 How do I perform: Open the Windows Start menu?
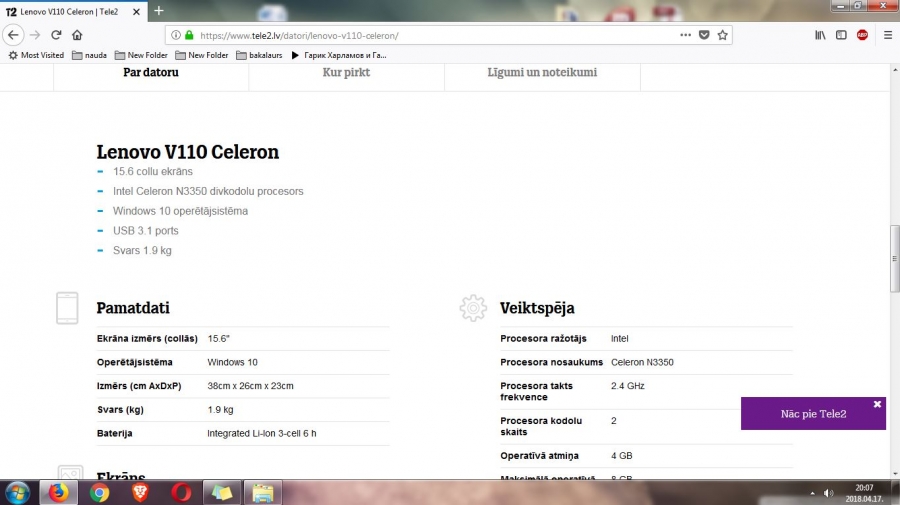18,492
